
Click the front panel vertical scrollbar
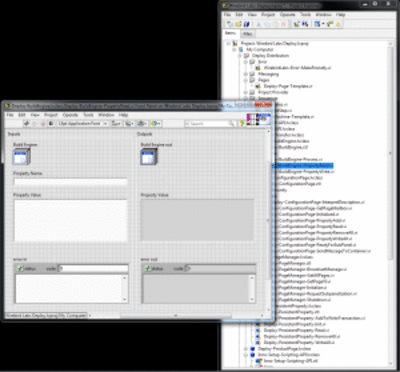268,220
